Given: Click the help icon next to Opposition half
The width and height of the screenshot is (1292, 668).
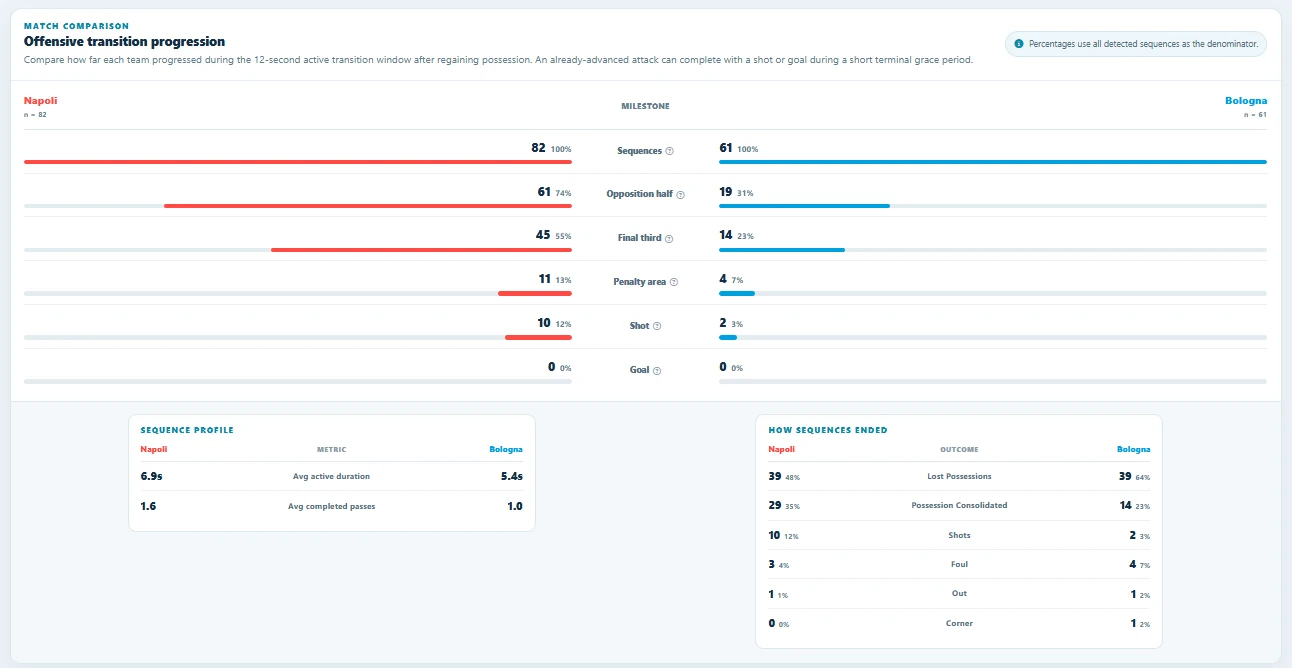Looking at the screenshot, I should coord(681,194).
